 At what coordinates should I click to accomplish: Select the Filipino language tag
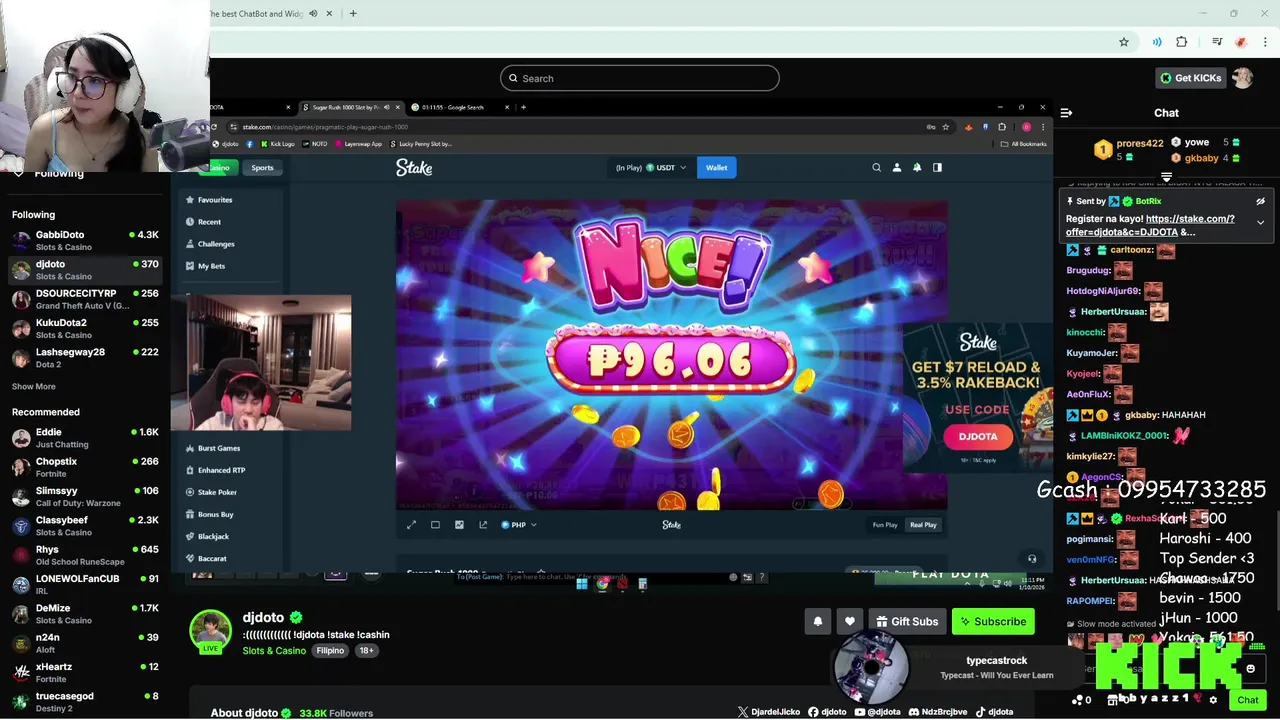[330, 651]
